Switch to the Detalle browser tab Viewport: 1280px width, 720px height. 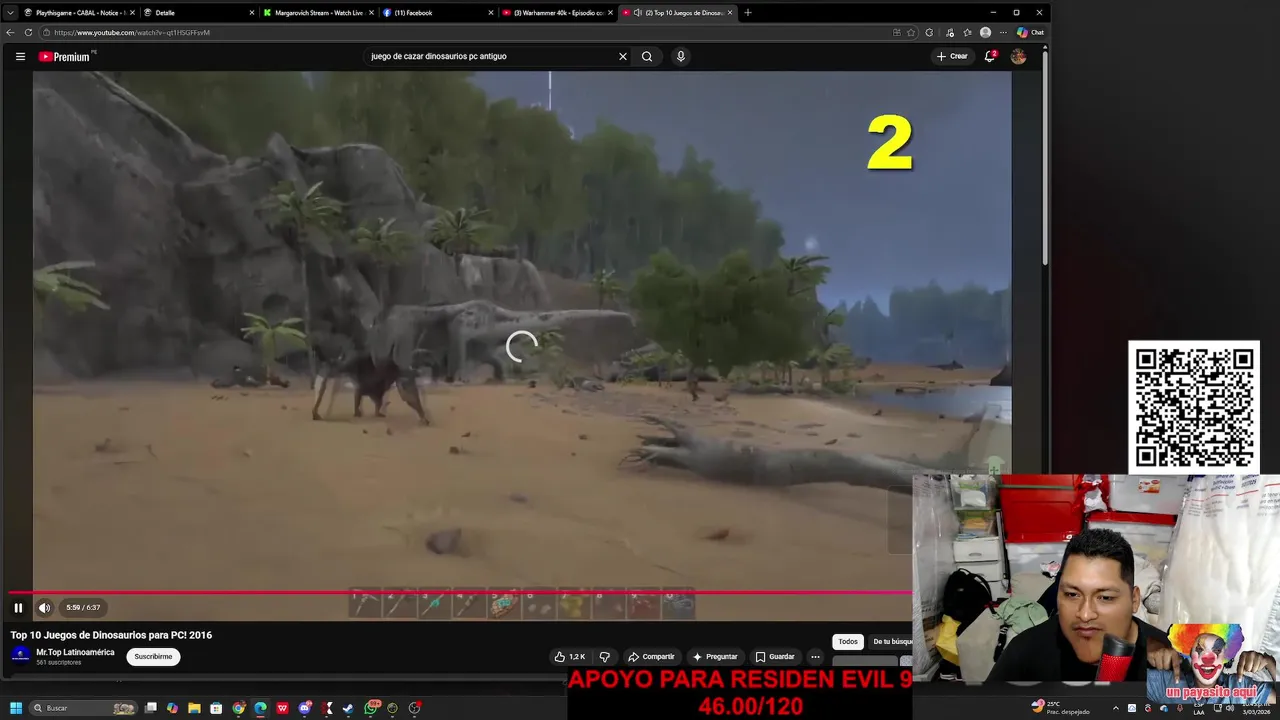tap(197, 13)
